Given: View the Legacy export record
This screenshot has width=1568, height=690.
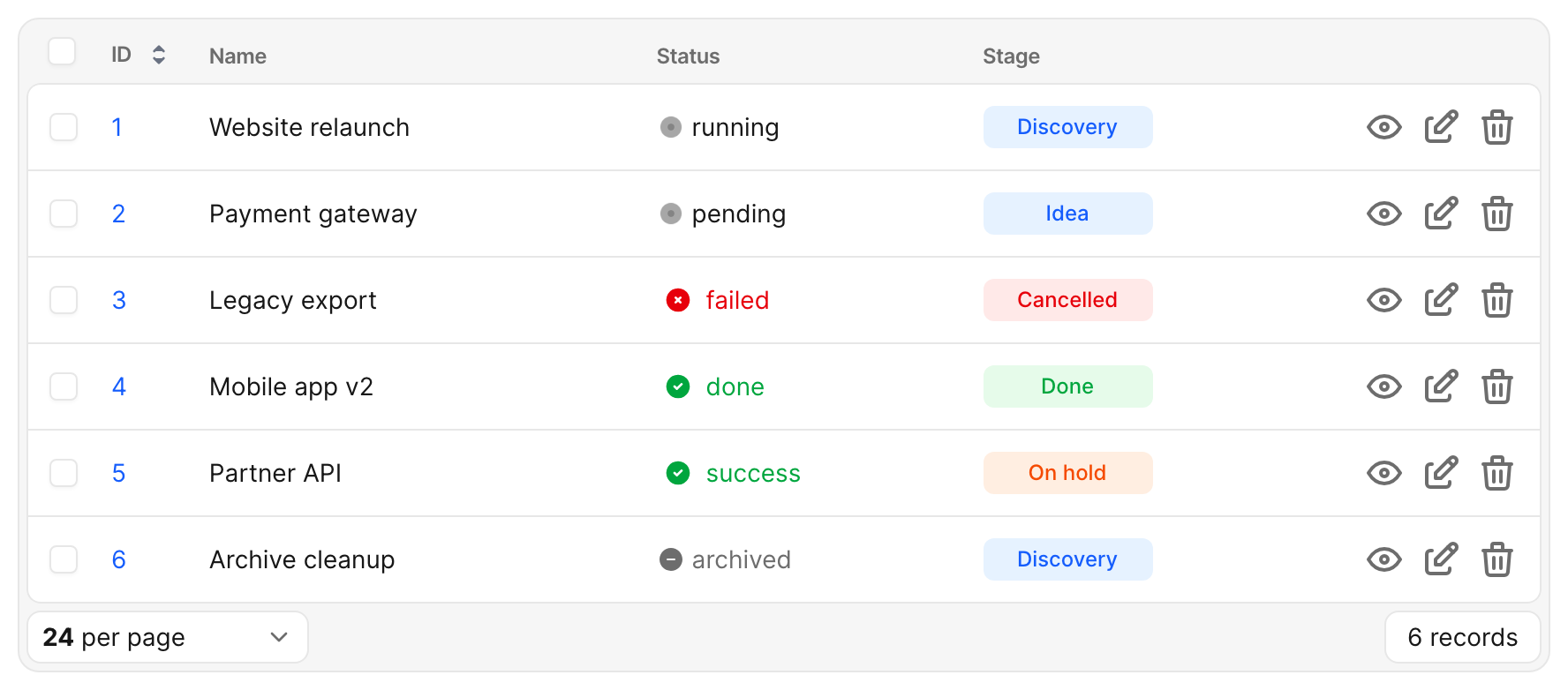Looking at the screenshot, I should (1383, 300).
